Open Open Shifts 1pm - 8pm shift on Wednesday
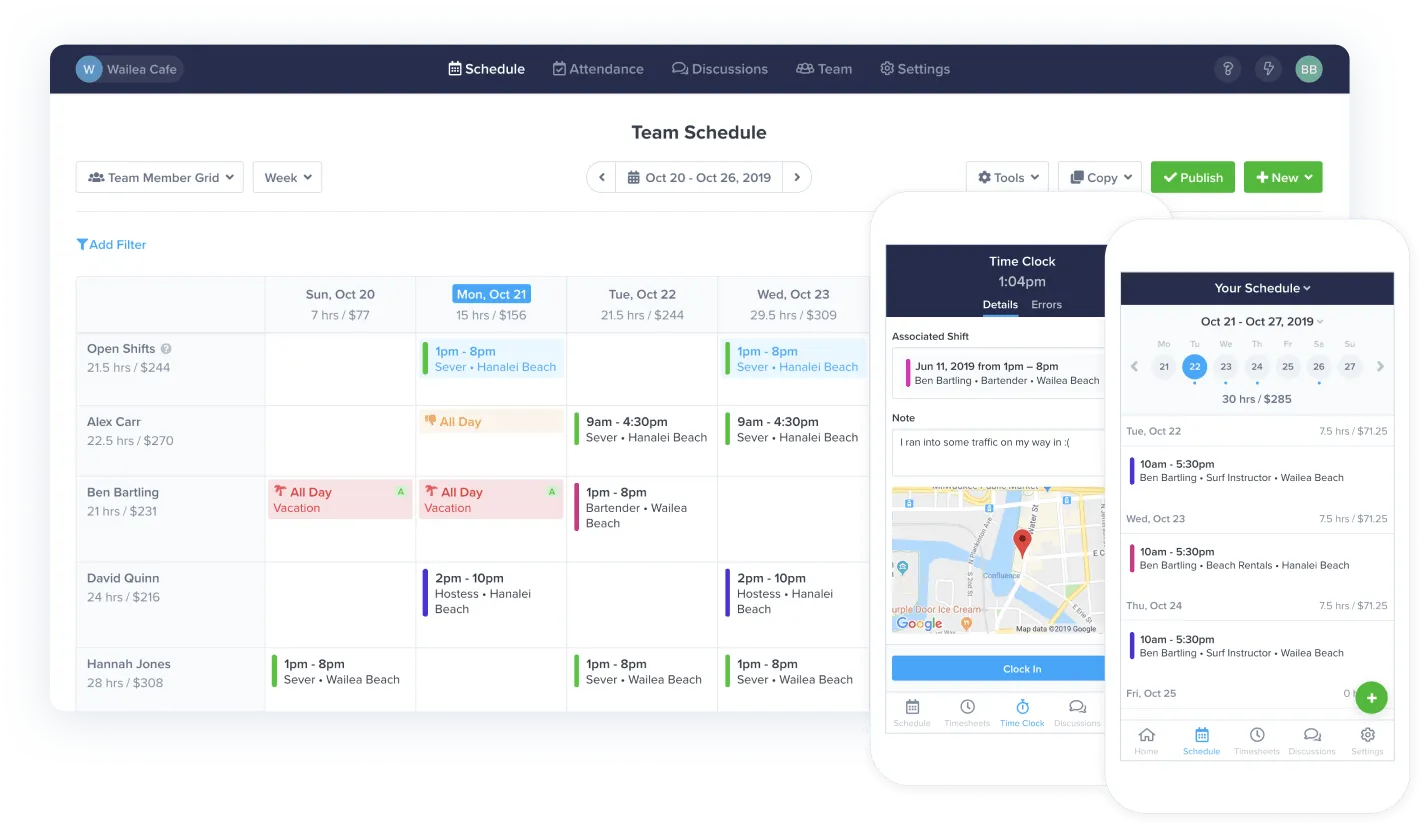This screenshot has height=828, width=1423. point(794,359)
